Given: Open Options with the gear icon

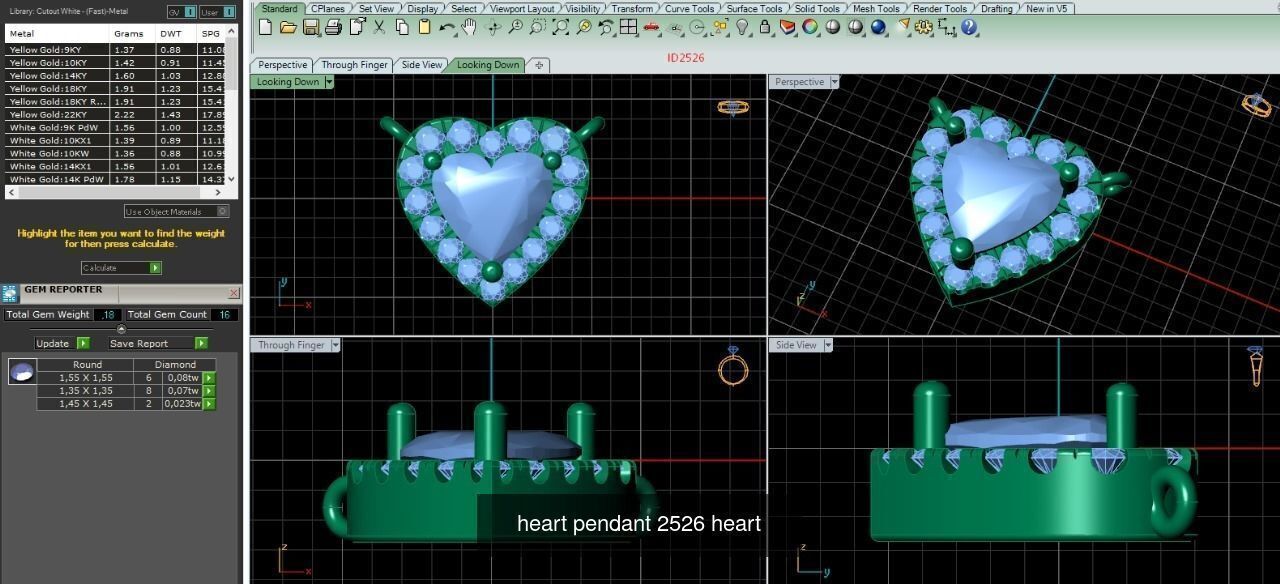Looking at the screenshot, I should (x=922, y=27).
